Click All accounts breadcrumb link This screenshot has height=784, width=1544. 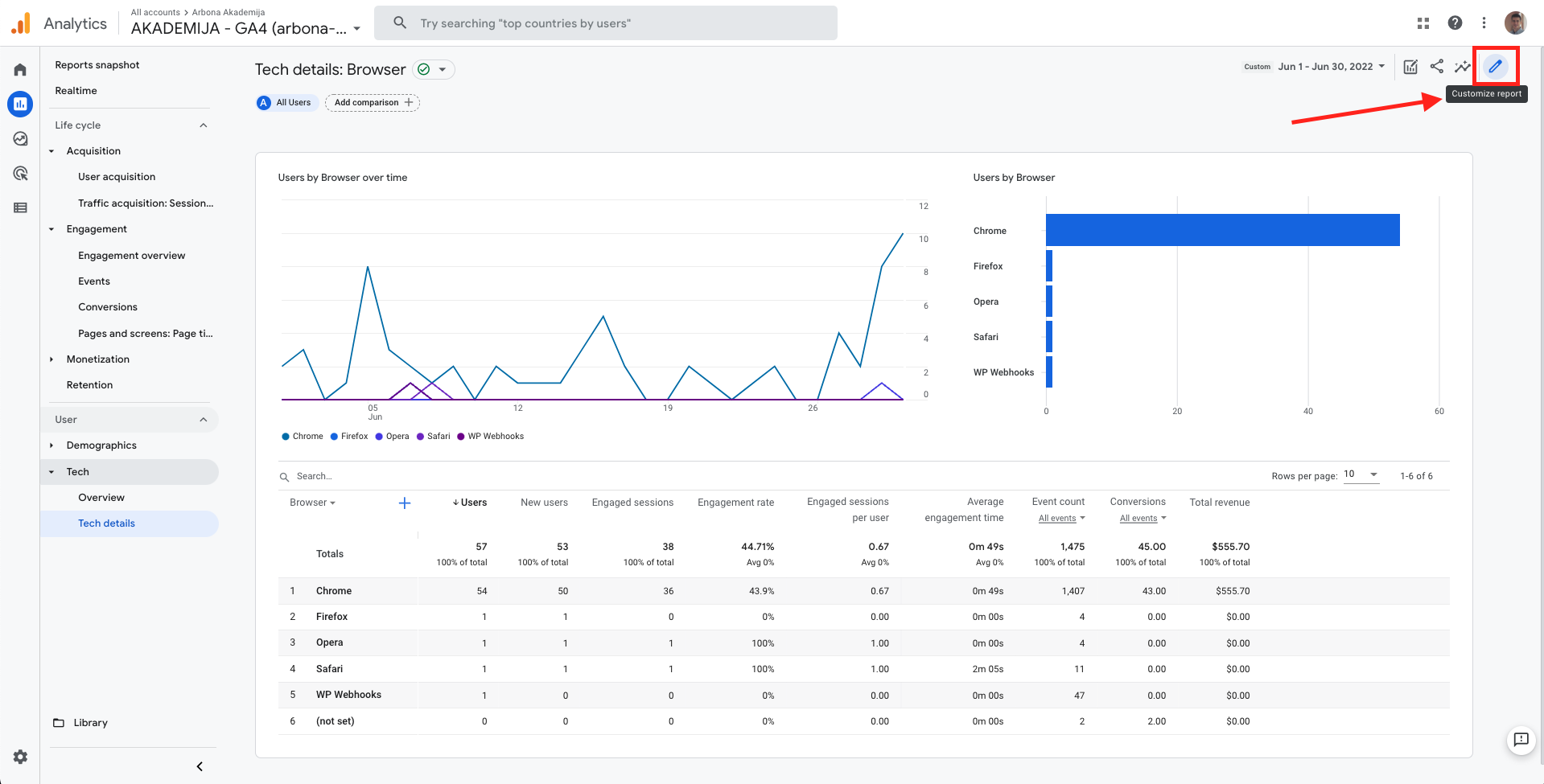155,12
